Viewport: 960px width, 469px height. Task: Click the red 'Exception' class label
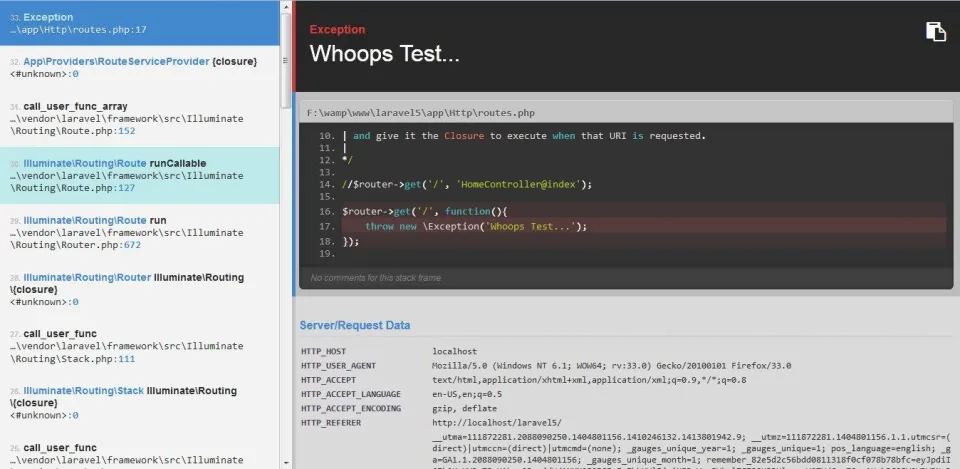coord(337,29)
